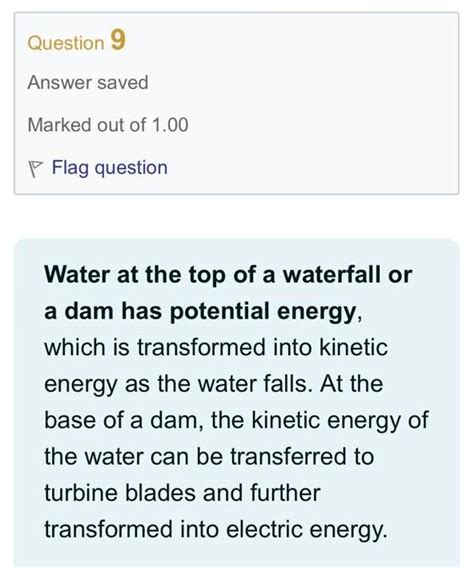Click the line transformed into electric energy

pyautogui.click(x=216, y=530)
